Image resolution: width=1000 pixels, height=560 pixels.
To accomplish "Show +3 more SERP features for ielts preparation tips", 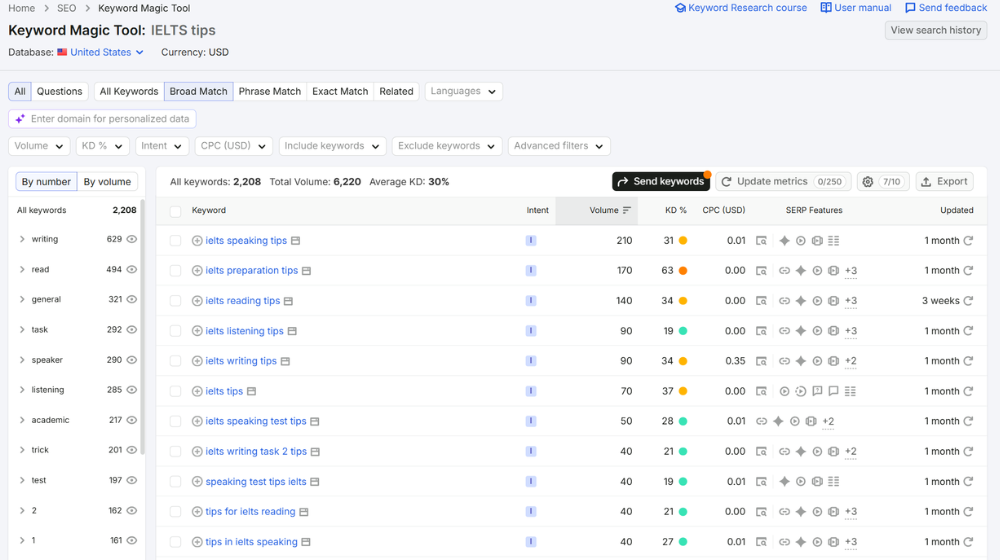I will pyautogui.click(x=851, y=270).
